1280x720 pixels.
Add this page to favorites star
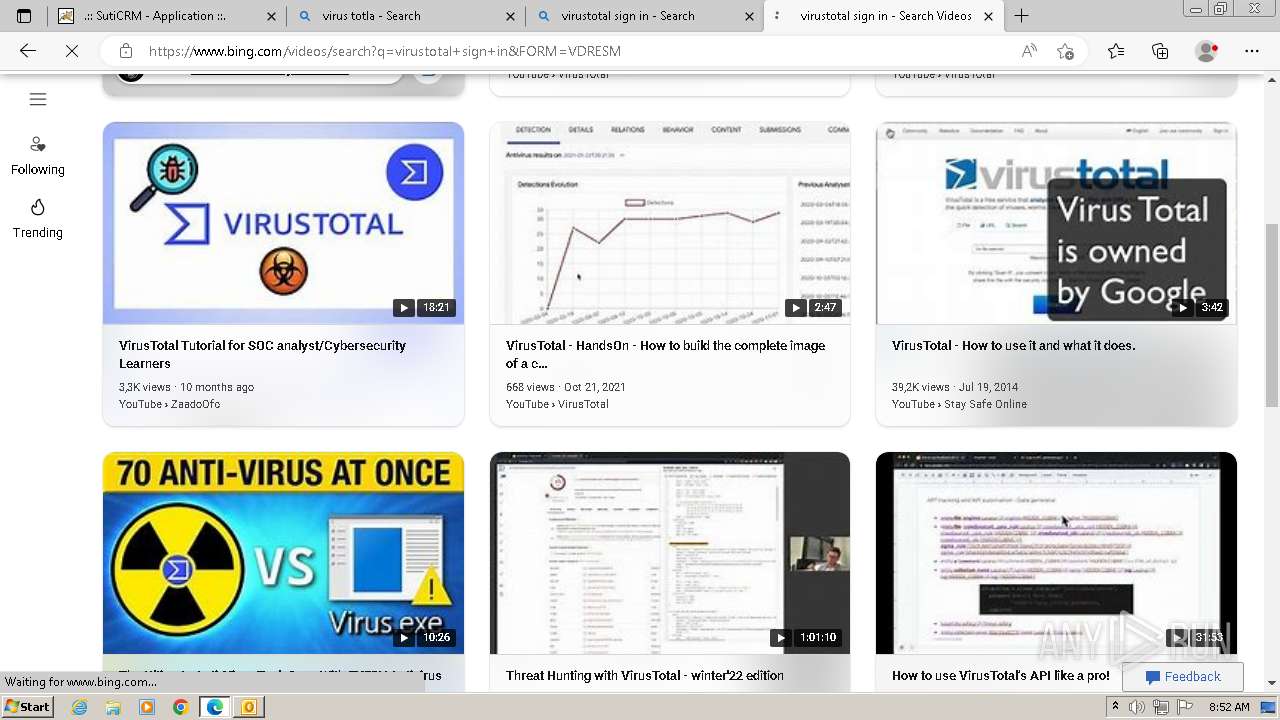[x=1065, y=51]
